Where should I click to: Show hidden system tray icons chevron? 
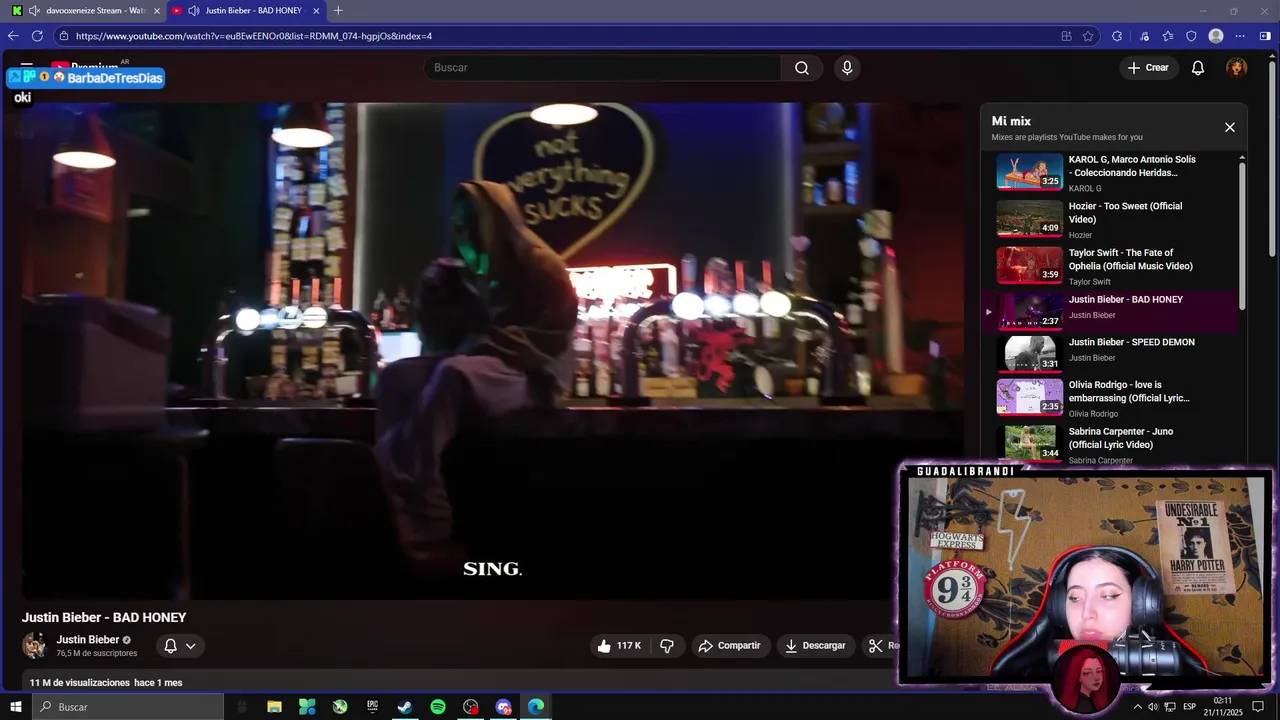pos(1137,707)
